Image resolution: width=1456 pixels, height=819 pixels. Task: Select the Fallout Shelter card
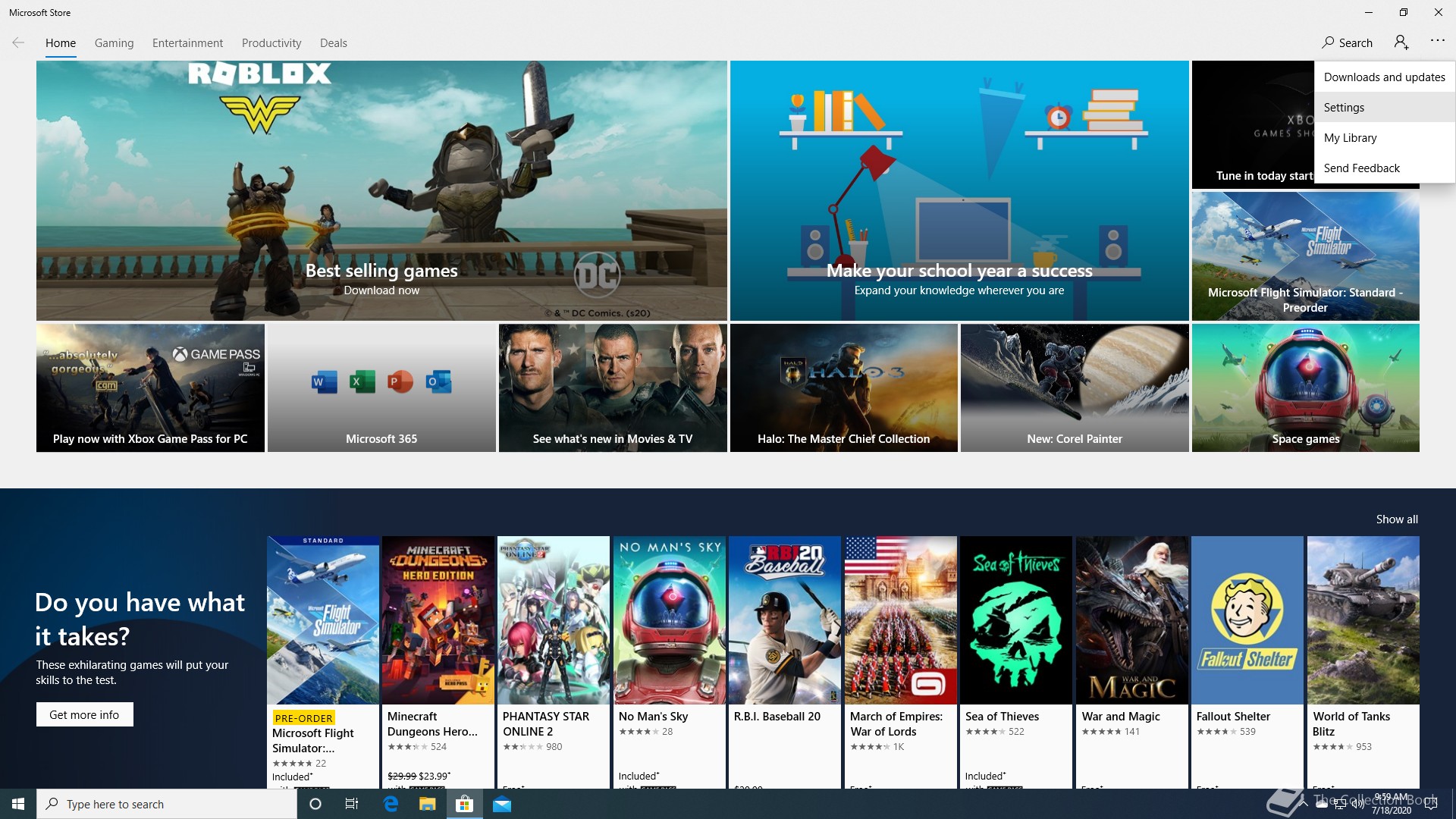point(1247,662)
